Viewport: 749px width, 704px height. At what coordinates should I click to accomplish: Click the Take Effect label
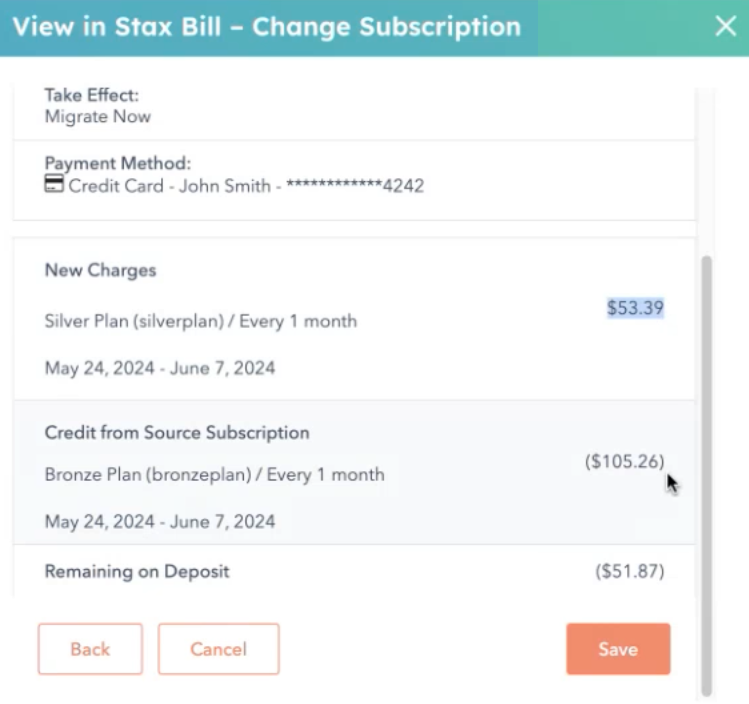click(x=92, y=95)
